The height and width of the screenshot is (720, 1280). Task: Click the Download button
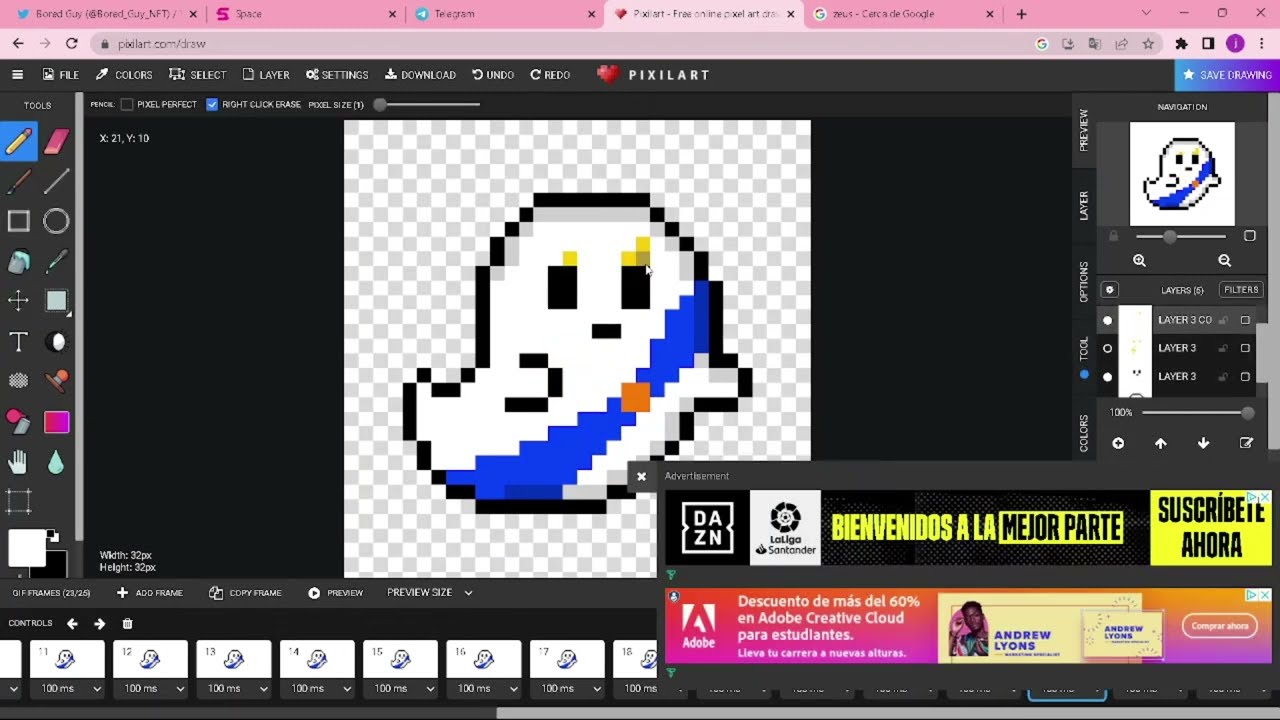[420, 75]
